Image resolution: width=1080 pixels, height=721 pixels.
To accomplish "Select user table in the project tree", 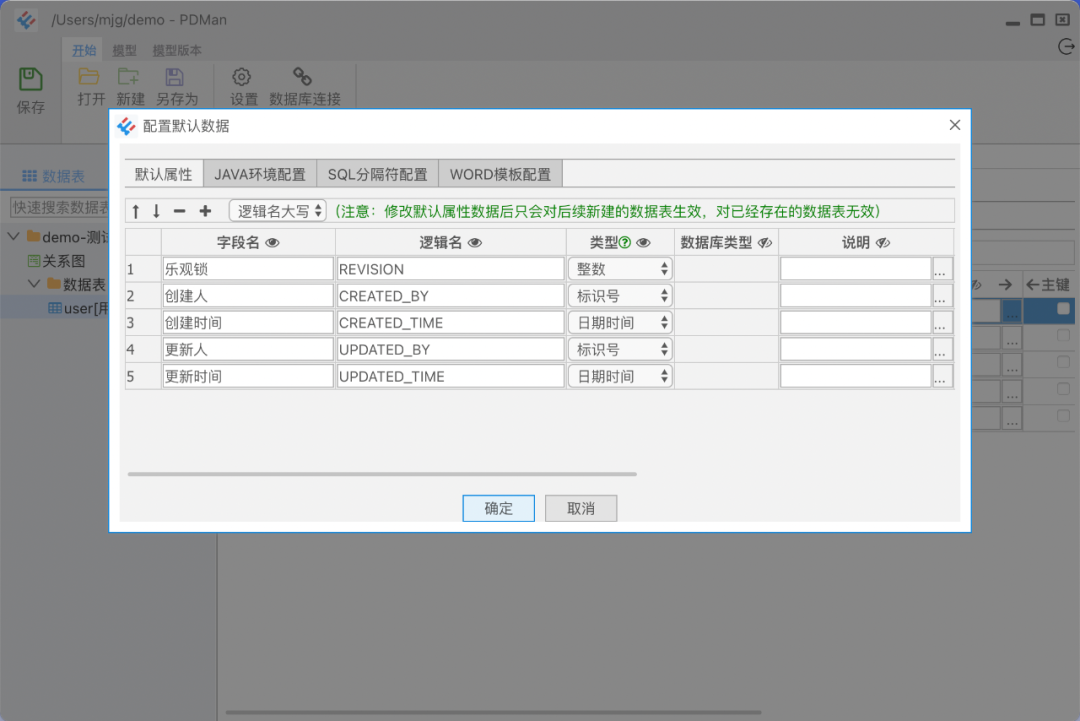I will click(78, 308).
